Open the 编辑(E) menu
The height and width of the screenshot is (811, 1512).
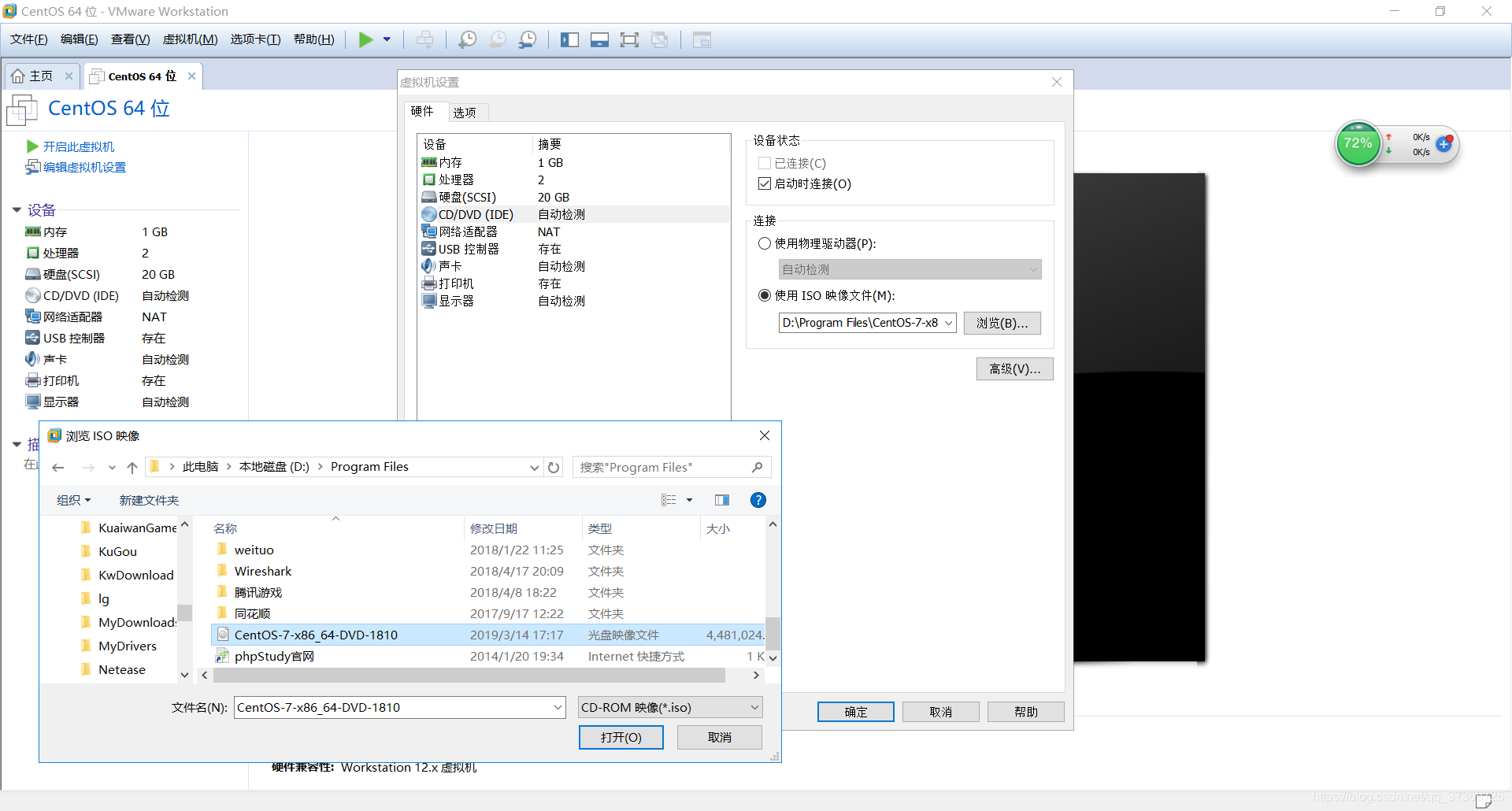(79, 39)
